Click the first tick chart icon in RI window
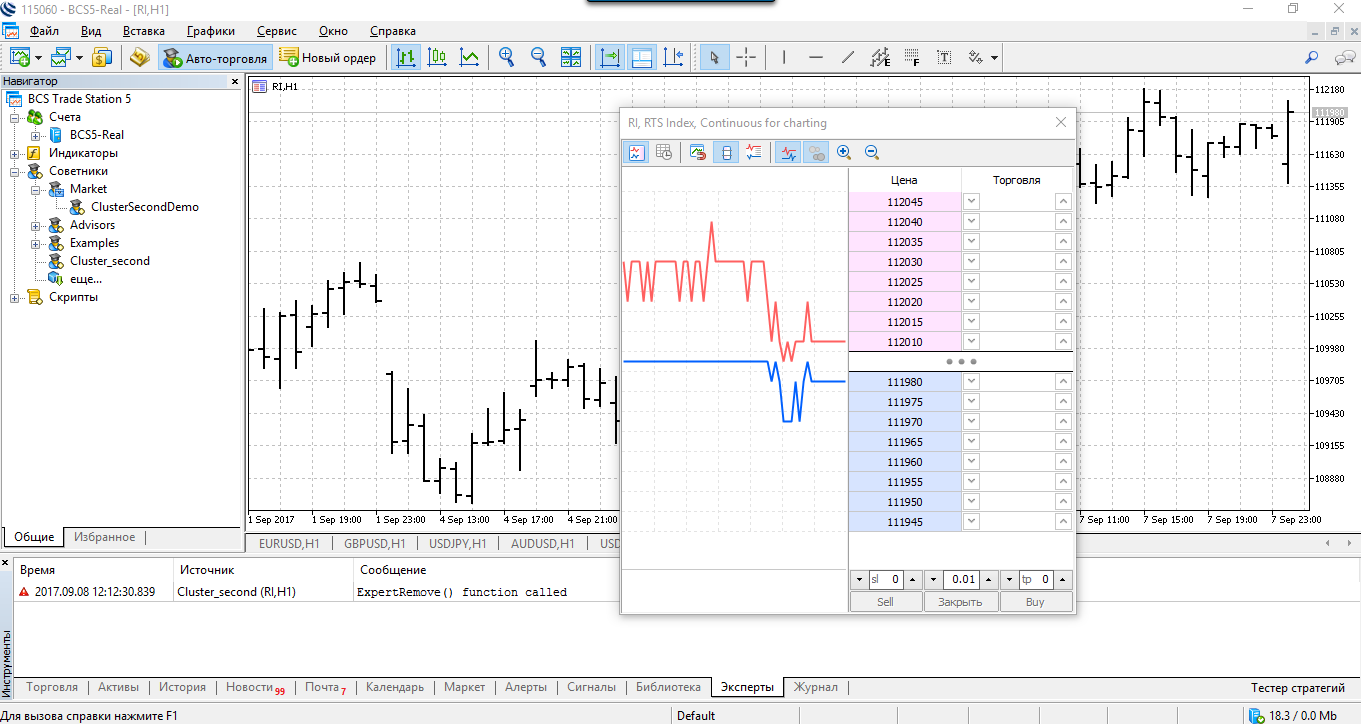 [636, 152]
